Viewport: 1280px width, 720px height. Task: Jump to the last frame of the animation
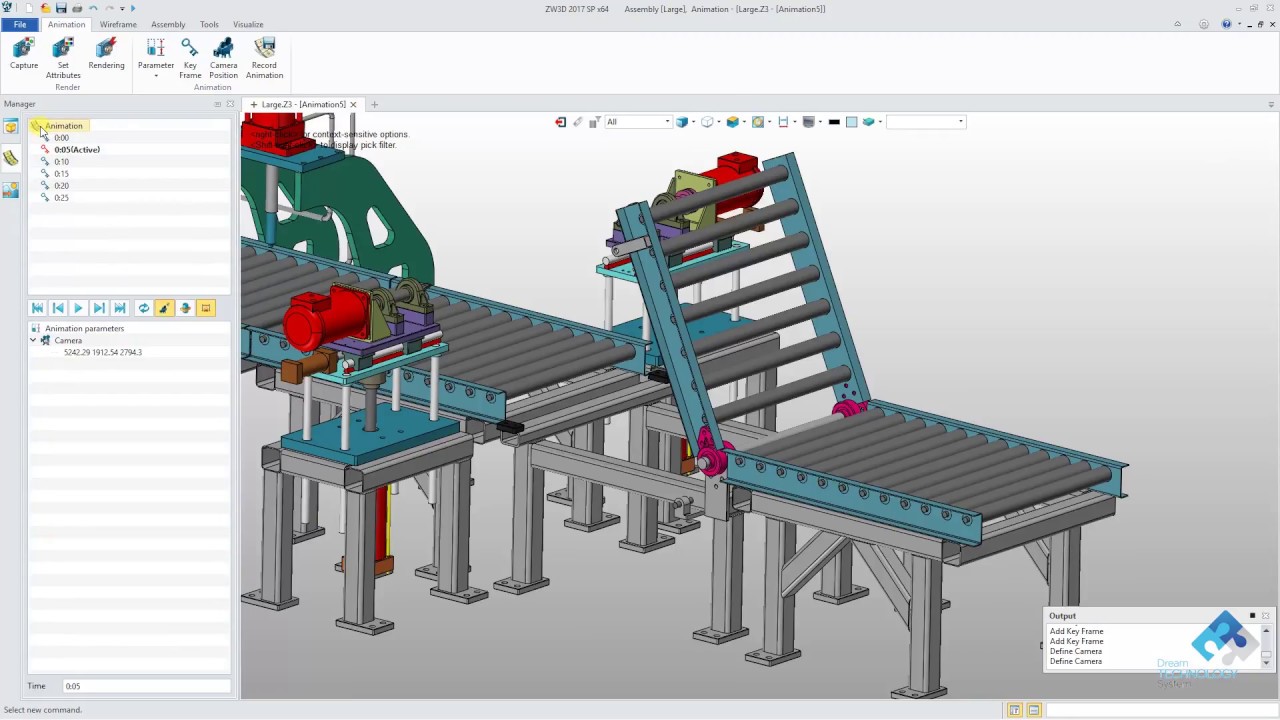[120, 308]
